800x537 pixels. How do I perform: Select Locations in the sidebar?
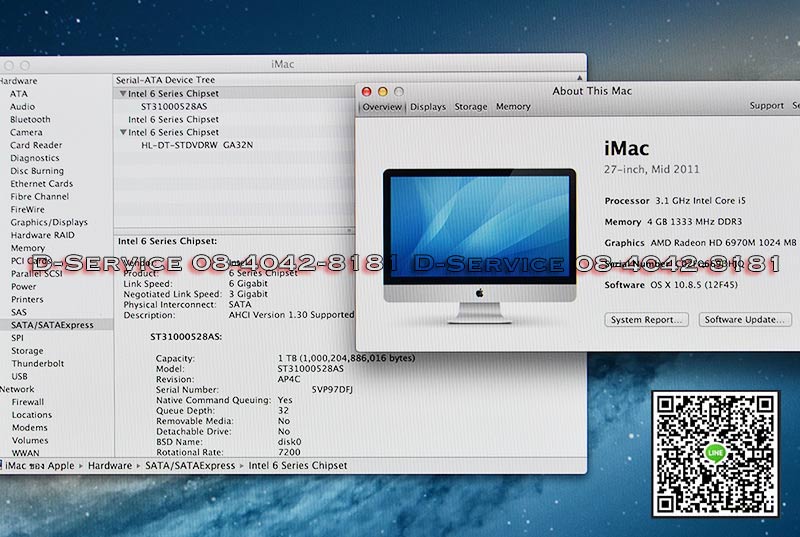[x=32, y=415]
